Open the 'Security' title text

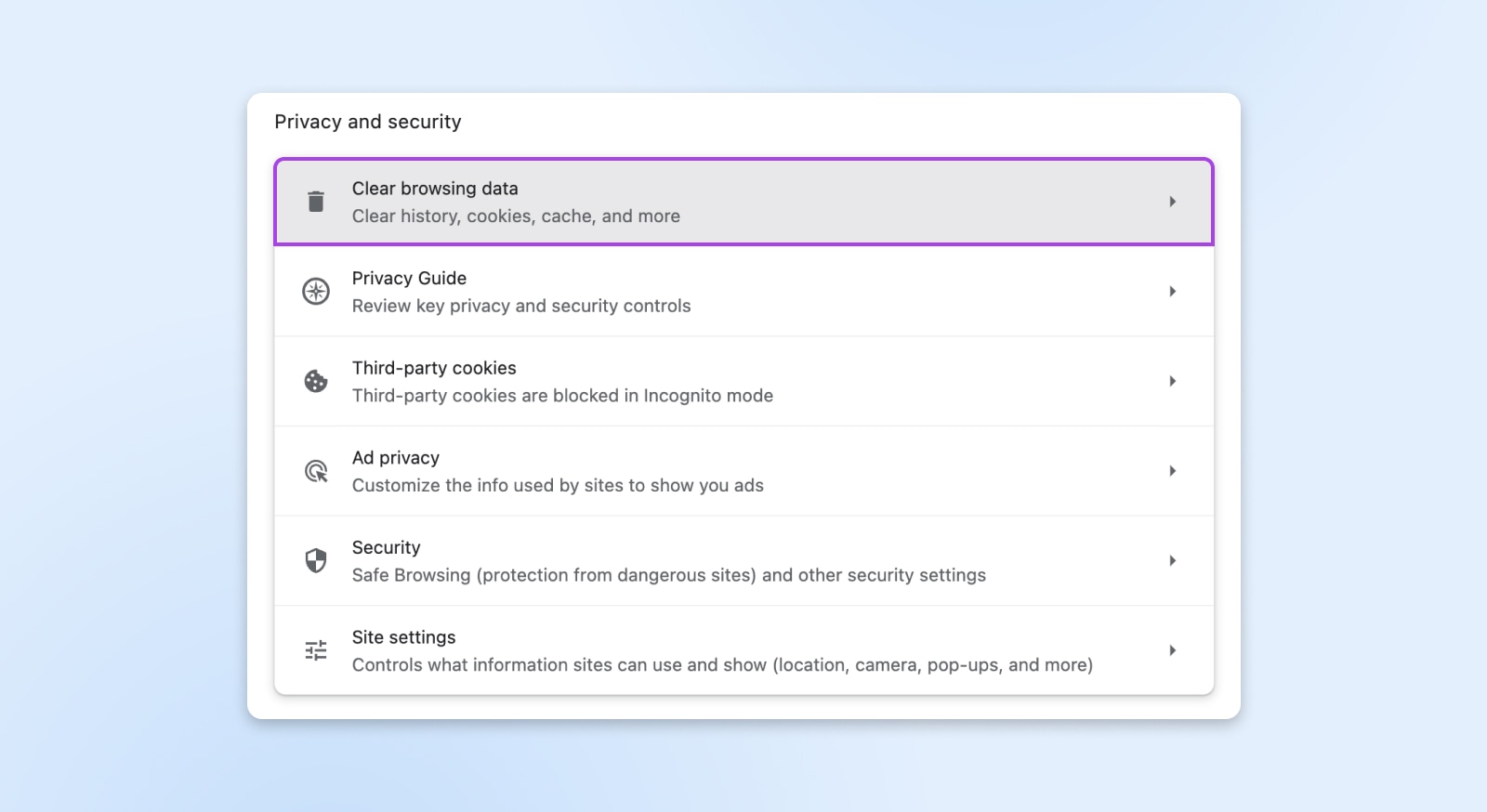tap(386, 548)
